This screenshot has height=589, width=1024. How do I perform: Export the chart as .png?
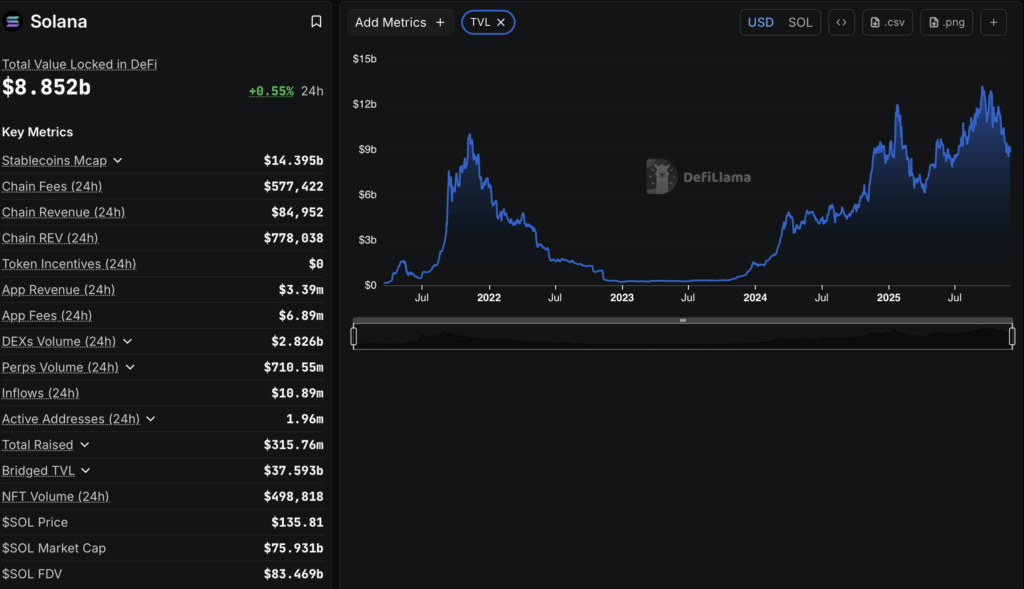tap(945, 22)
